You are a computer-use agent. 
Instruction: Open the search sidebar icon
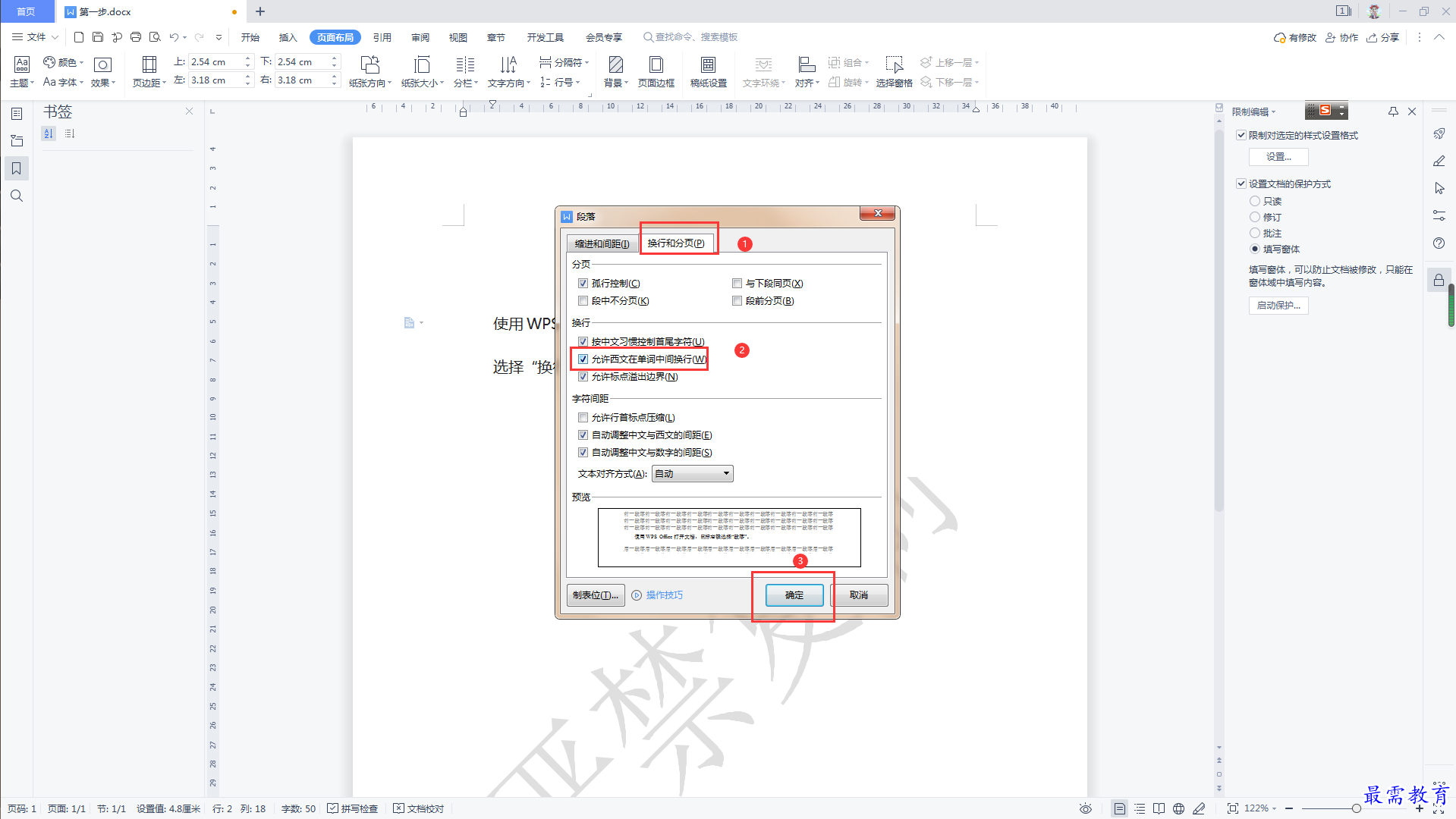(x=17, y=196)
